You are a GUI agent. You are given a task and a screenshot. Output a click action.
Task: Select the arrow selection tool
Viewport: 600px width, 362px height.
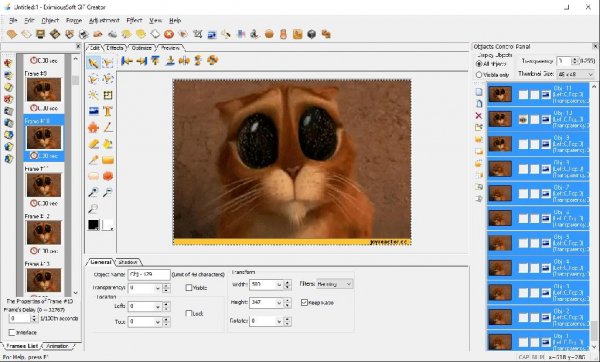[93, 63]
